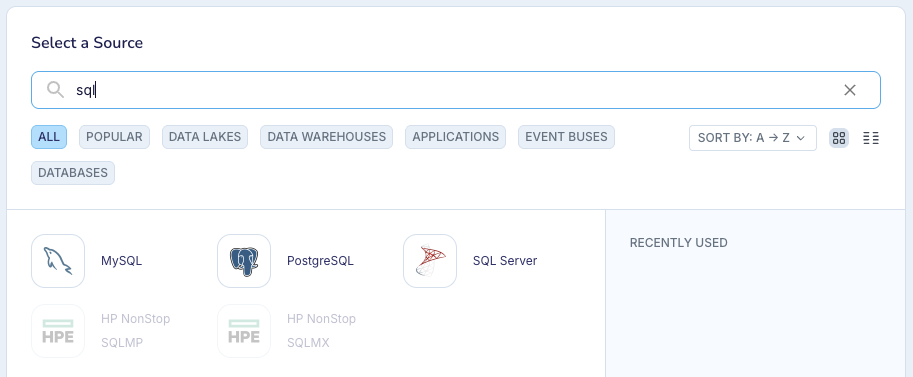Choose the SQL Server source label

pos(505,261)
